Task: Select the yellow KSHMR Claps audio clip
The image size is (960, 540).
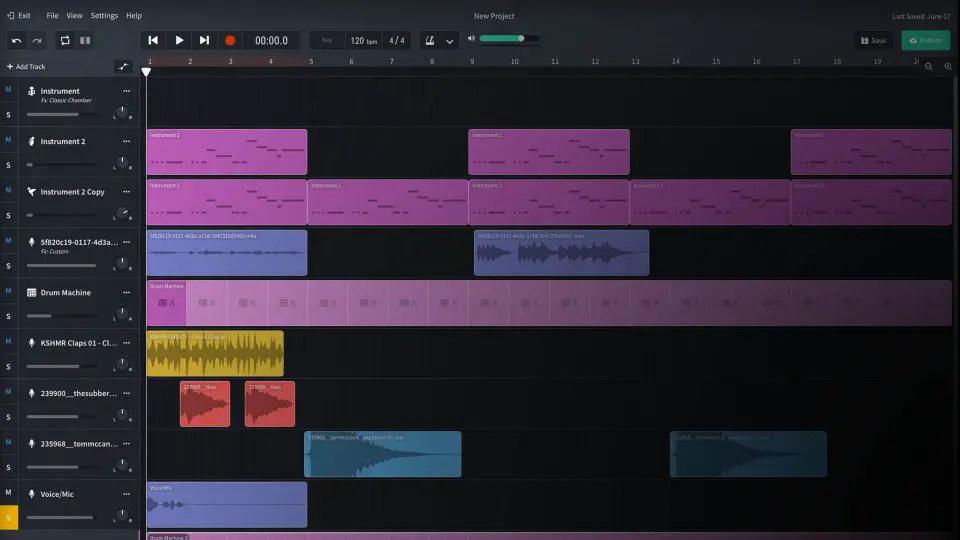Action: point(215,353)
